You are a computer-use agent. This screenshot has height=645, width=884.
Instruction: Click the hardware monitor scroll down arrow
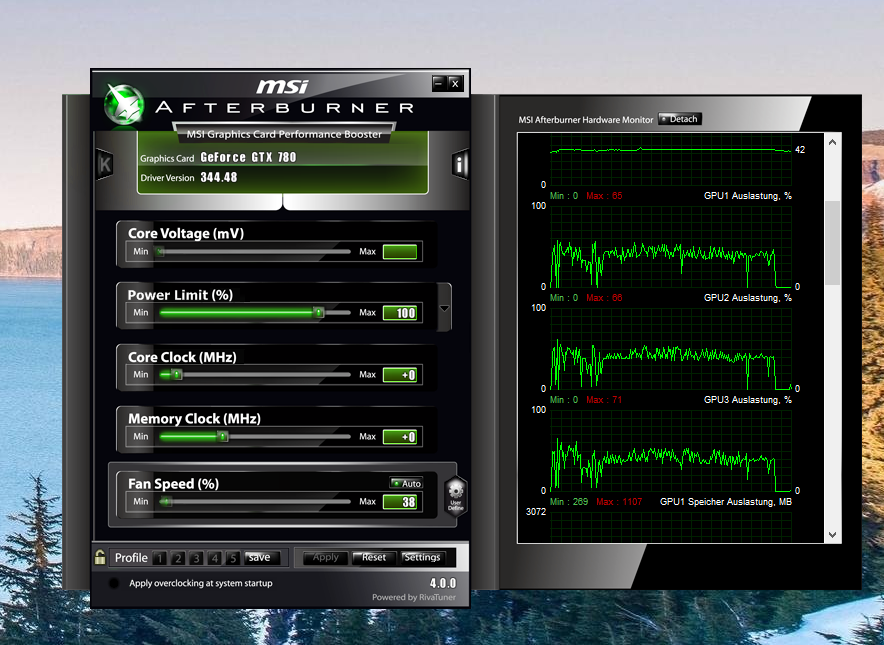(833, 534)
